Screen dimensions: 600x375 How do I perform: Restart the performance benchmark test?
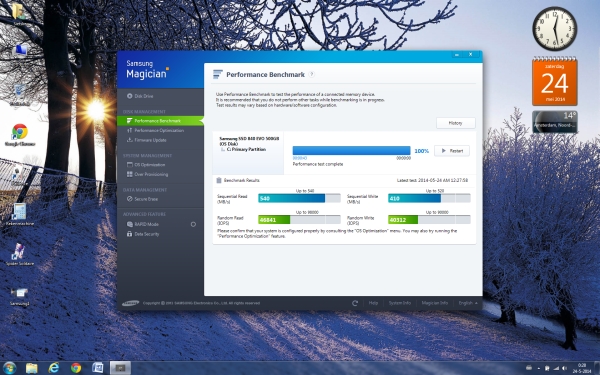point(452,151)
